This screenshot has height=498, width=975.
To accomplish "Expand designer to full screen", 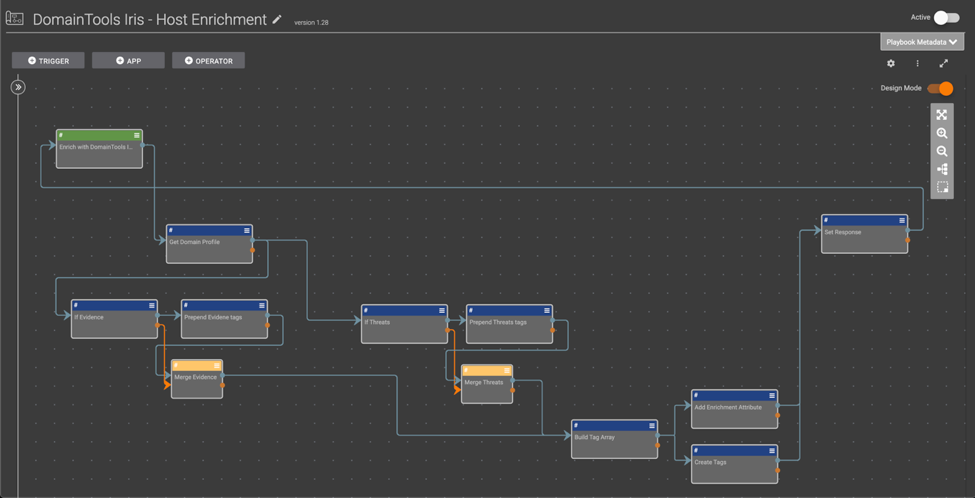I will point(944,63).
